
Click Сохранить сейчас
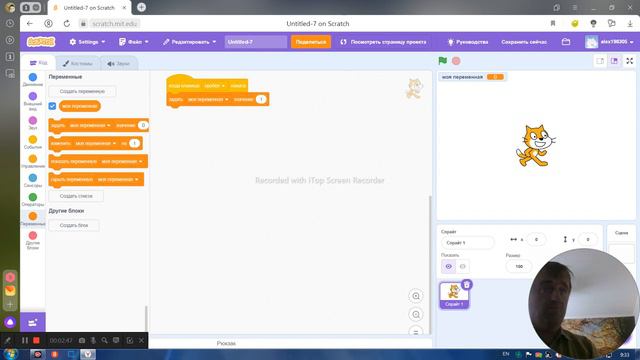524,42
